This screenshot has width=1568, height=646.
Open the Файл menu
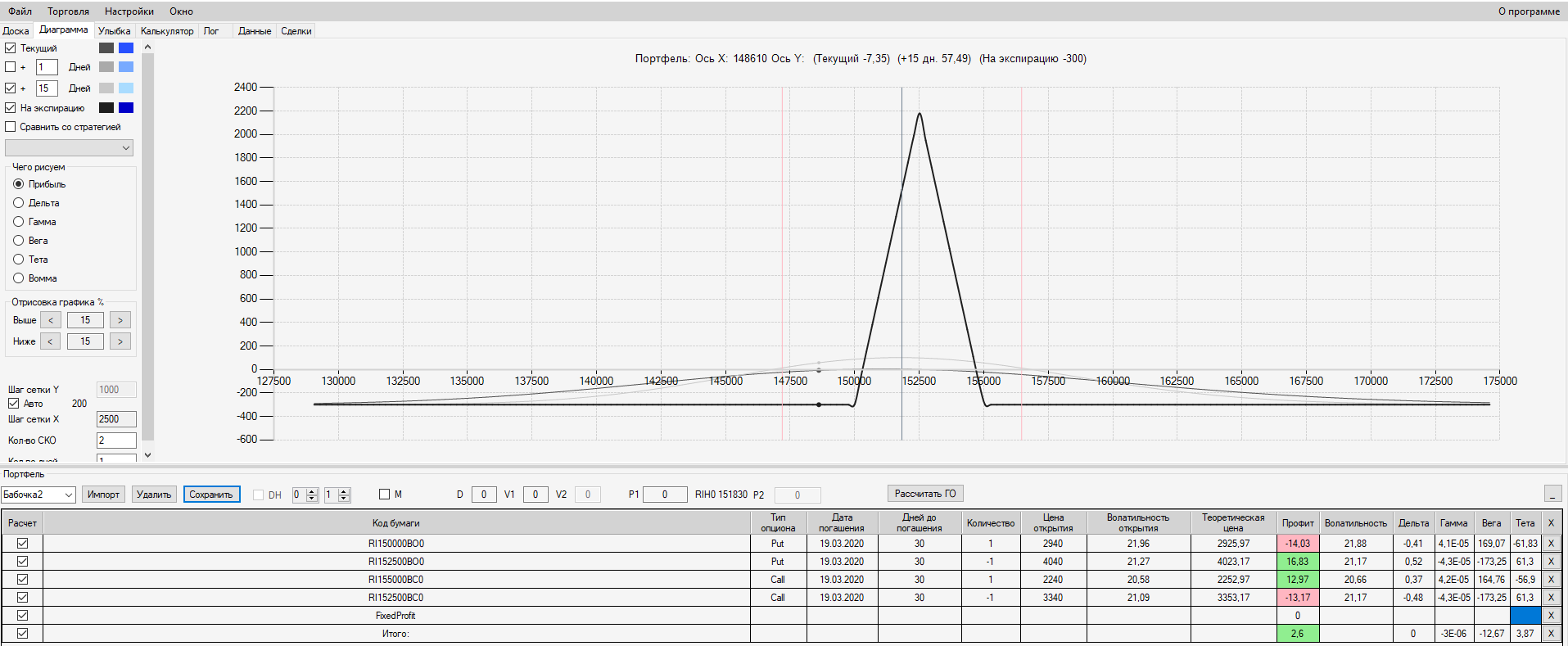20,11
